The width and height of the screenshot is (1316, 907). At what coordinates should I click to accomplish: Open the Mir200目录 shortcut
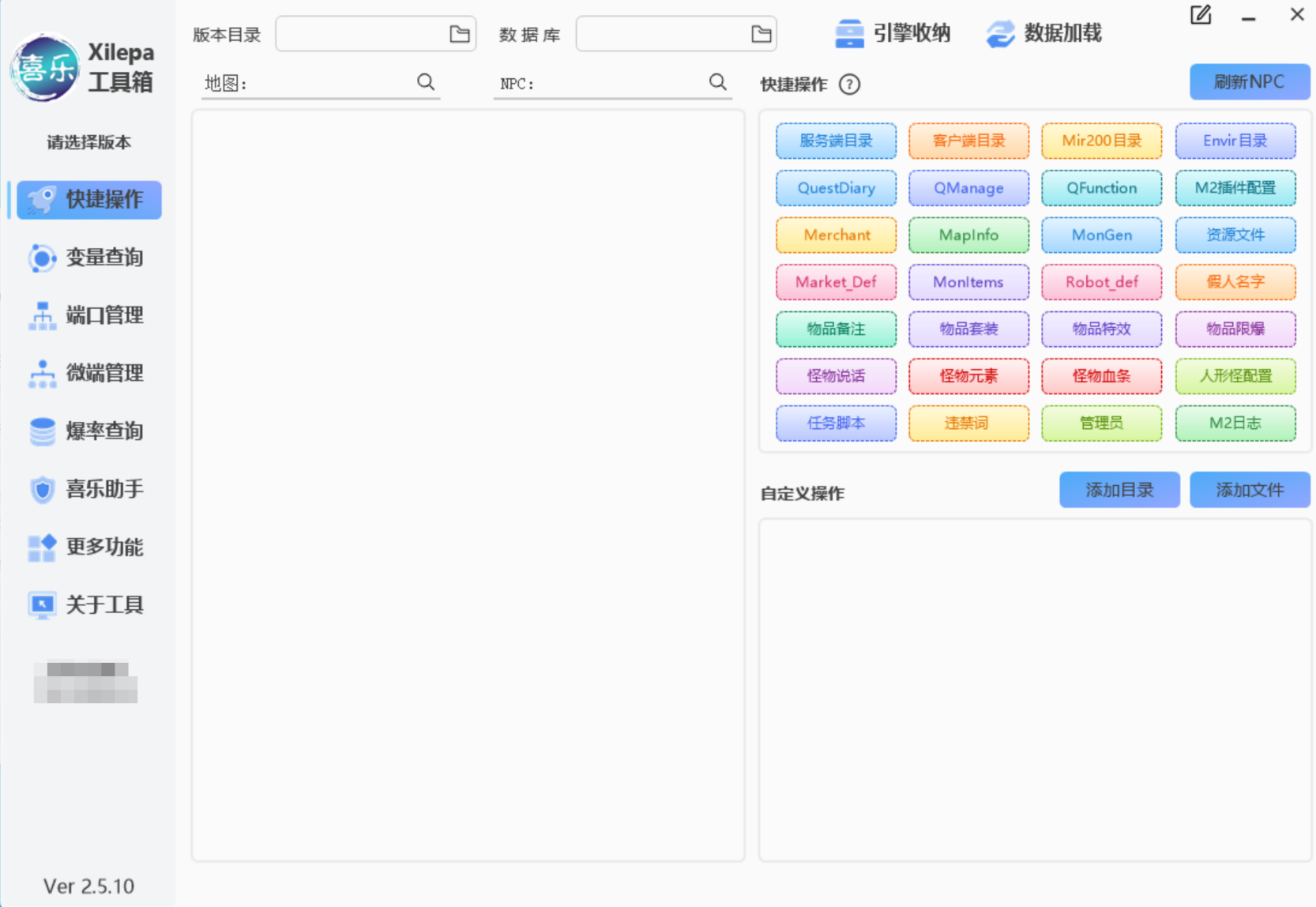point(1101,141)
